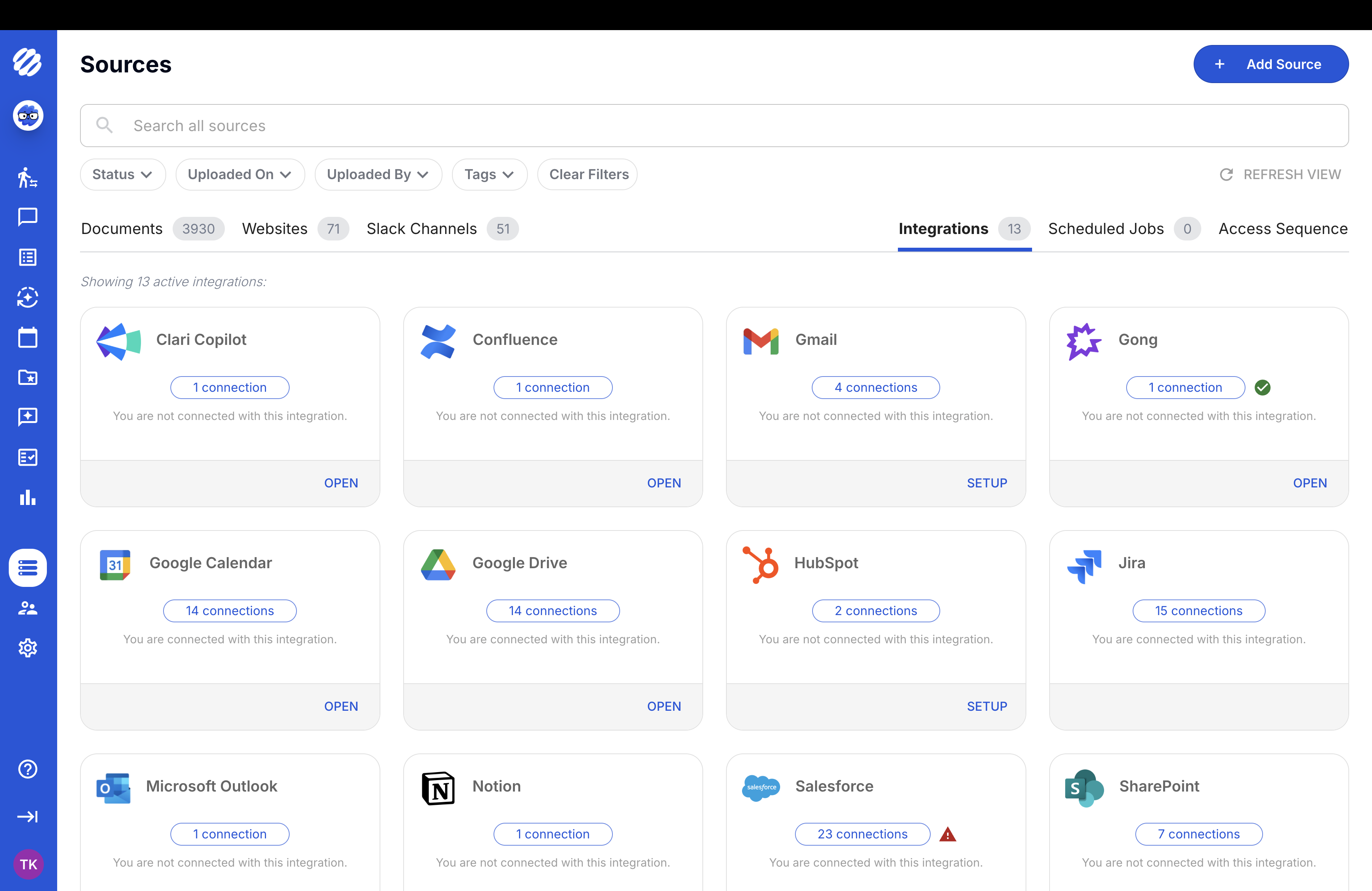Click the 15 connections pill on Jira
The height and width of the screenshot is (891, 1372).
(1199, 611)
